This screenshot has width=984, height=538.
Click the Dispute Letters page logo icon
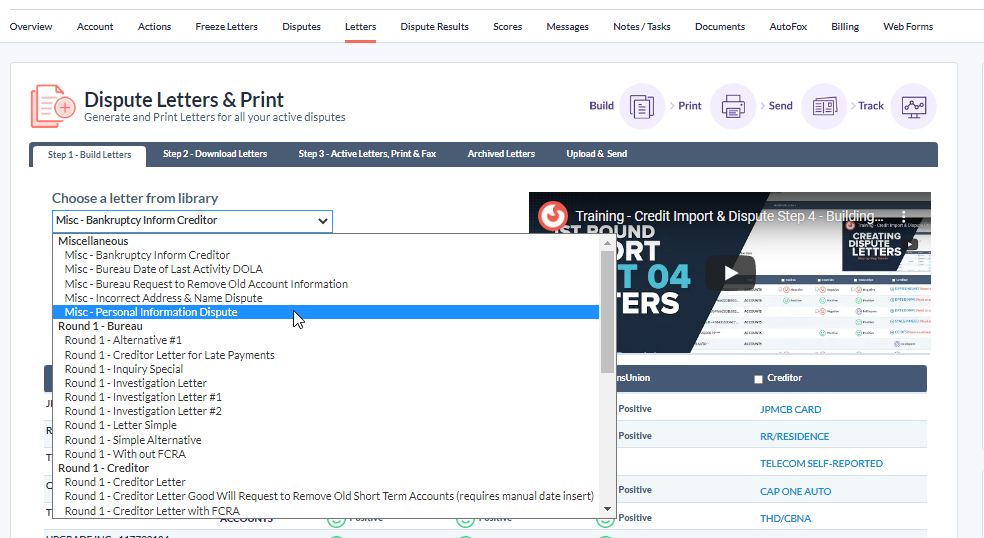pos(52,106)
